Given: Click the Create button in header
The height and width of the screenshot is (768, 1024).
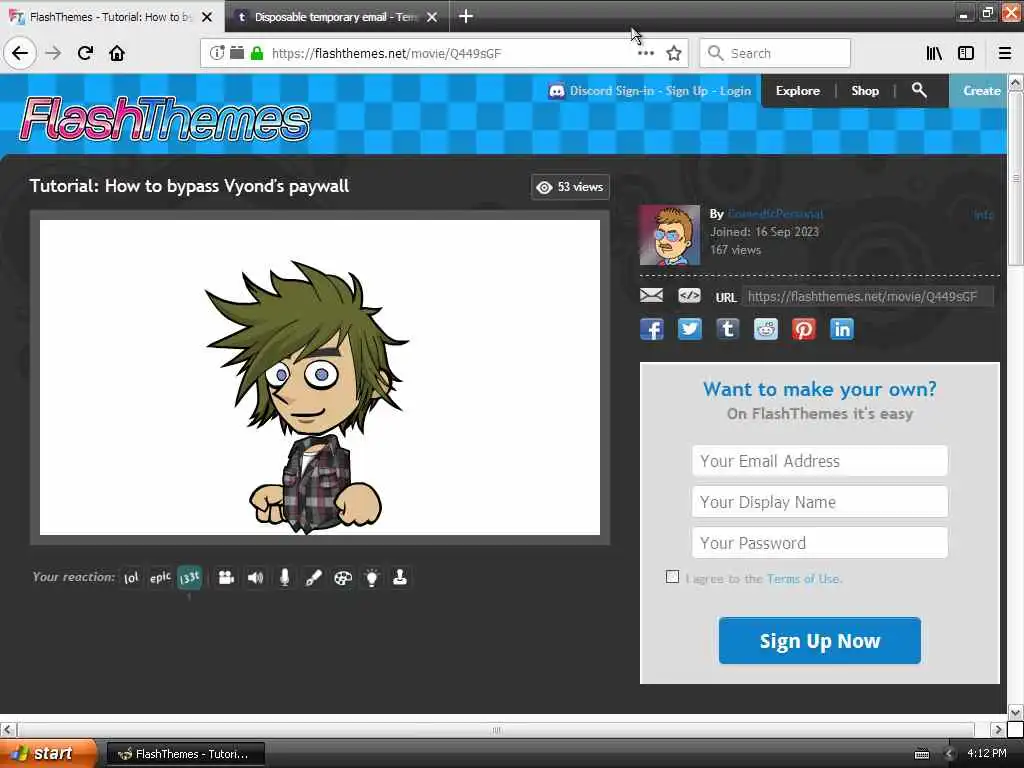Looking at the screenshot, I should [981, 91].
